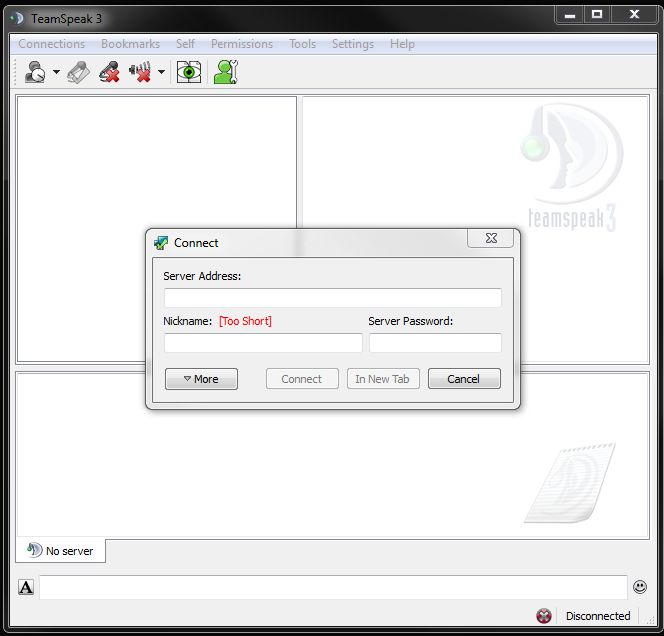Cancel the Connect dialog
664x636 pixels.
click(464, 379)
